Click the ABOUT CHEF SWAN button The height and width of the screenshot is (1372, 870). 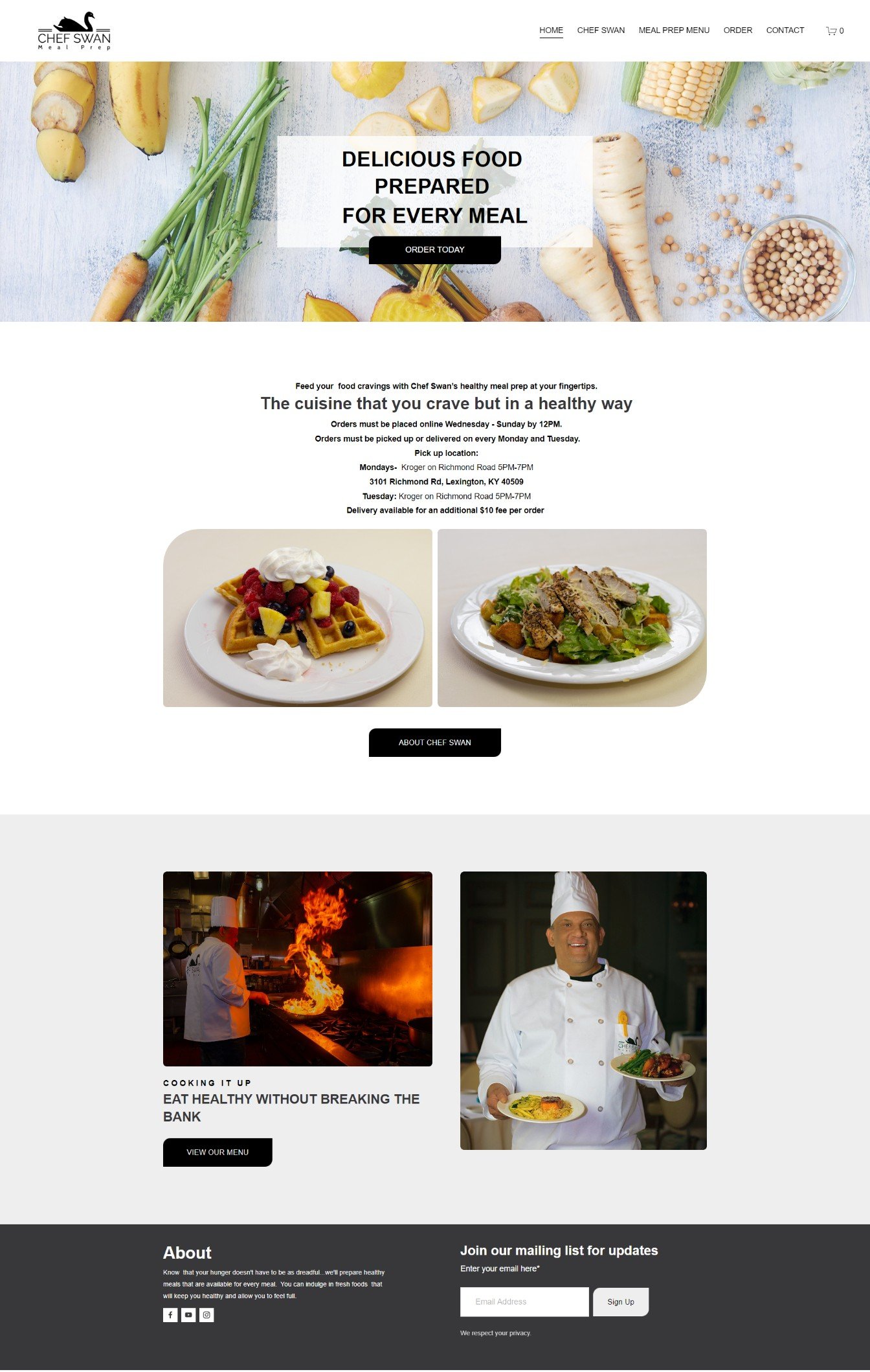coord(435,743)
